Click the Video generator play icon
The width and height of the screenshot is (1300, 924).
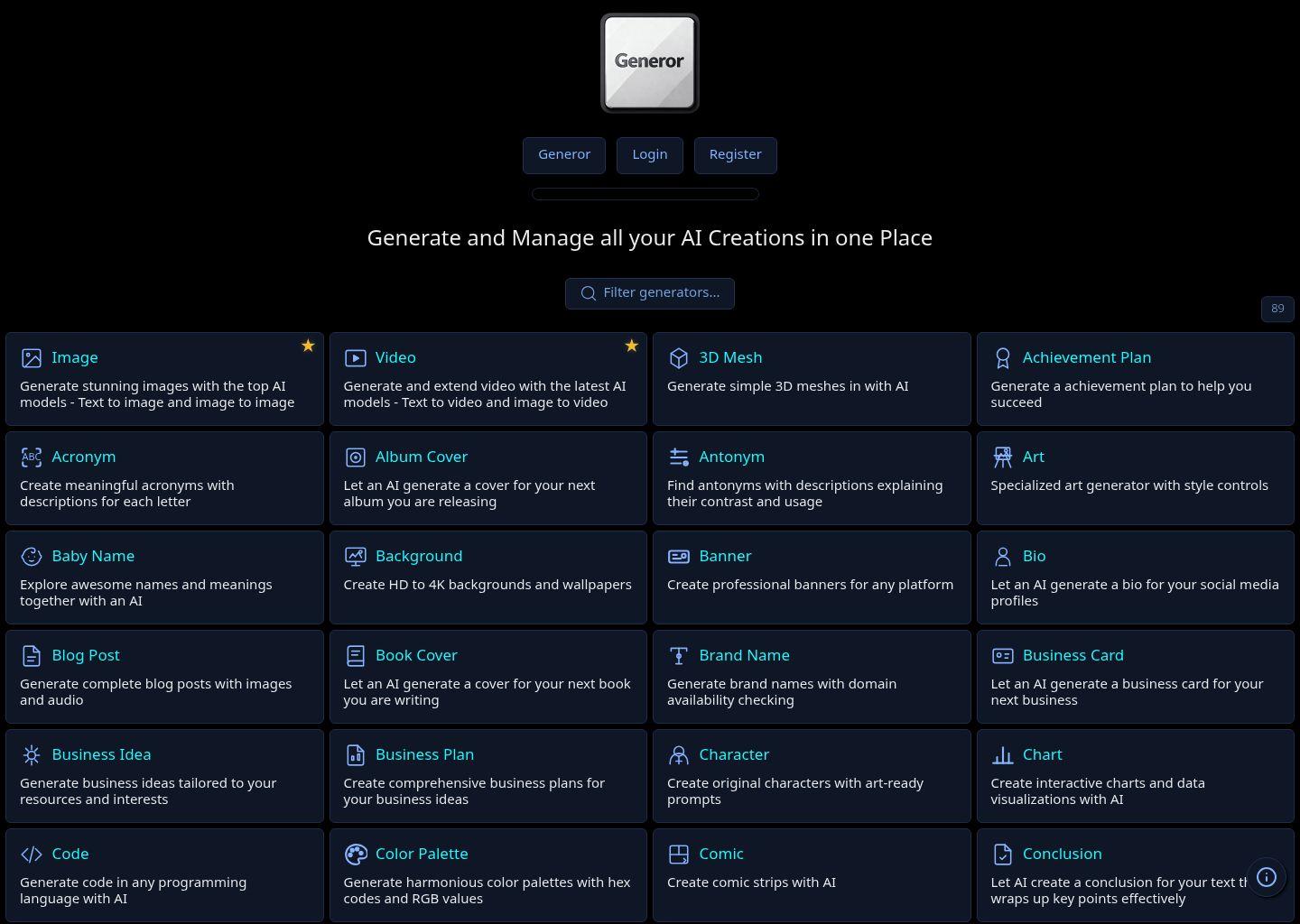(x=356, y=358)
